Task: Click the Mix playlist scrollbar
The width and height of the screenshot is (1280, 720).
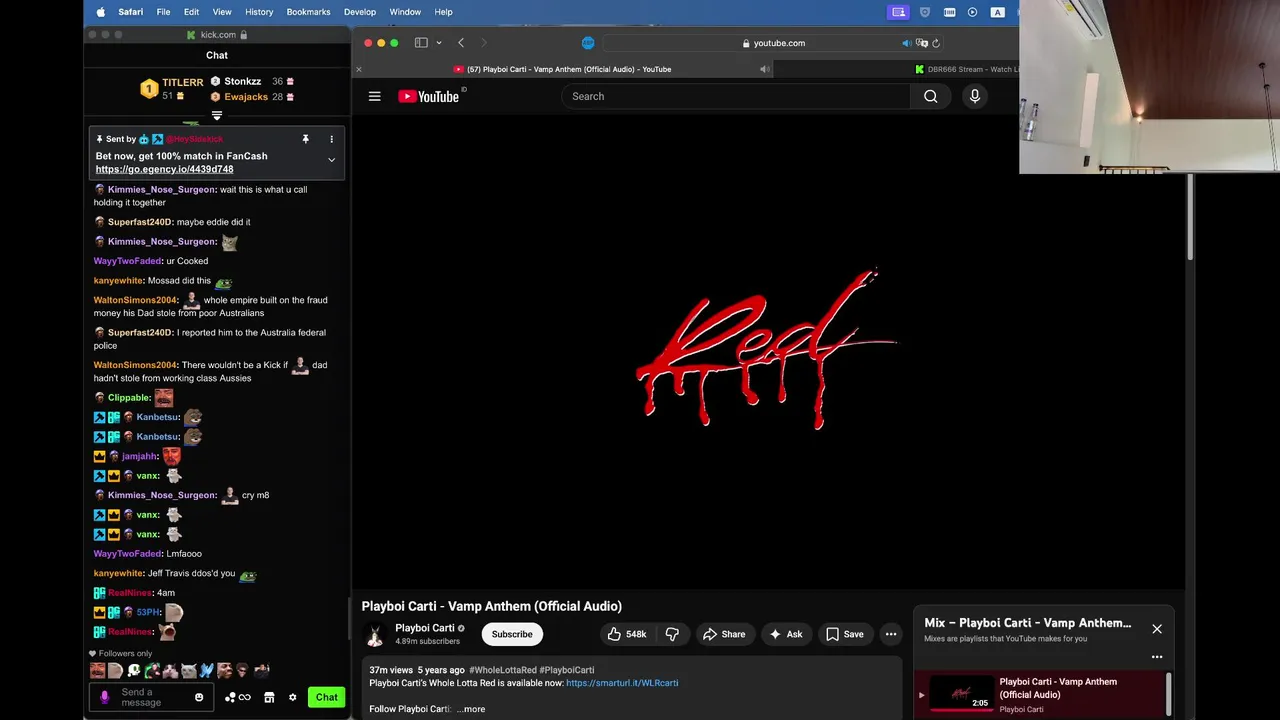Action: (x=1169, y=694)
